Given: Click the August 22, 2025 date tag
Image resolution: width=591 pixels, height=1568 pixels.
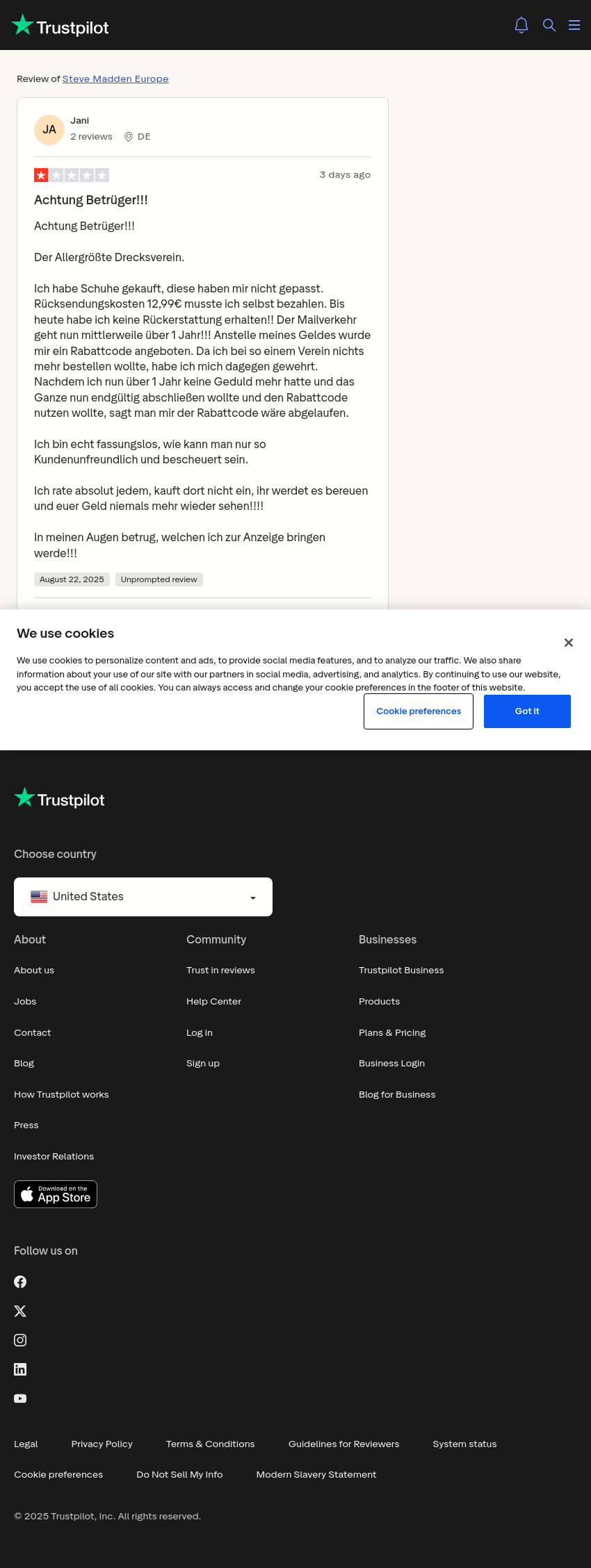Looking at the screenshot, I should coord(72,579).
